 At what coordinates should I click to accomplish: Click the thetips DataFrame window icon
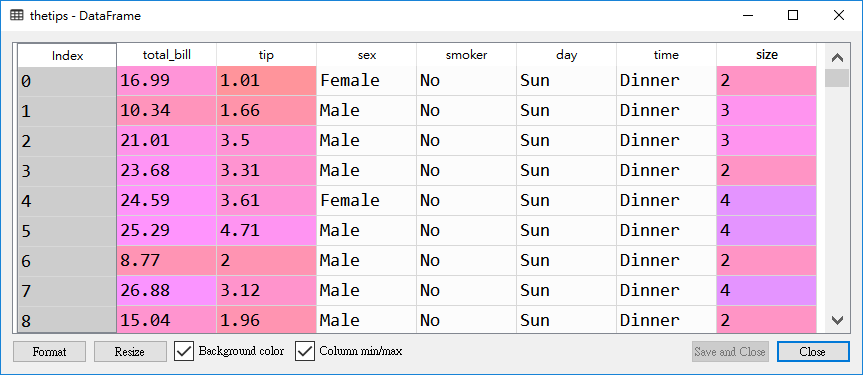pos(17,15)
